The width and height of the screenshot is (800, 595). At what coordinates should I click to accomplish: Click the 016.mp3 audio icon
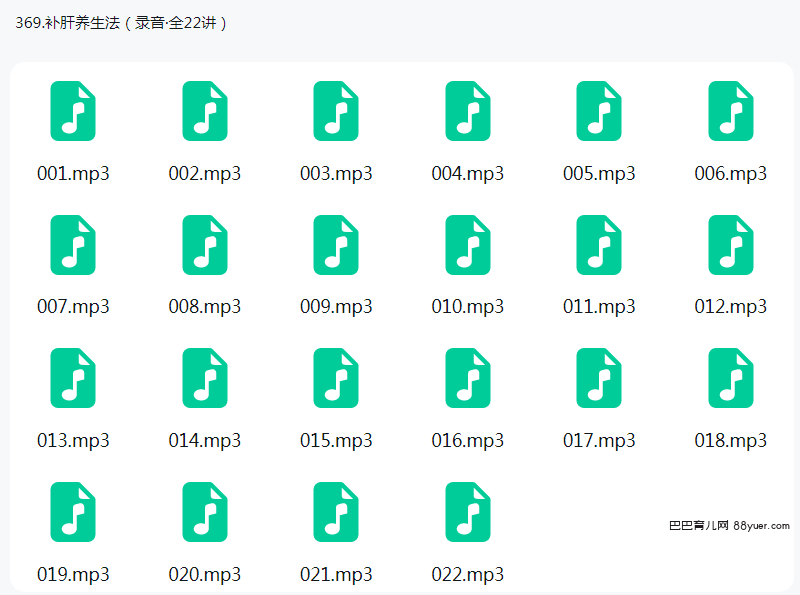(x=468, y=378)
